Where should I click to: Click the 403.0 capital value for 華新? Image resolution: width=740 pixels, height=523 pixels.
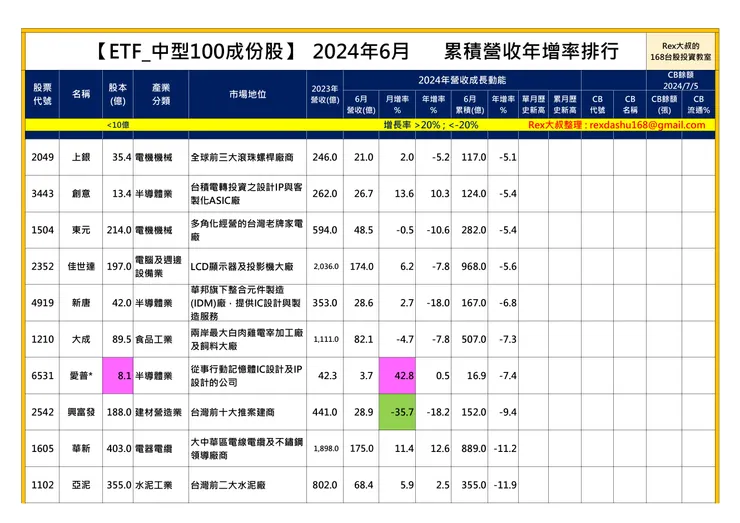(x=119, y=448)
